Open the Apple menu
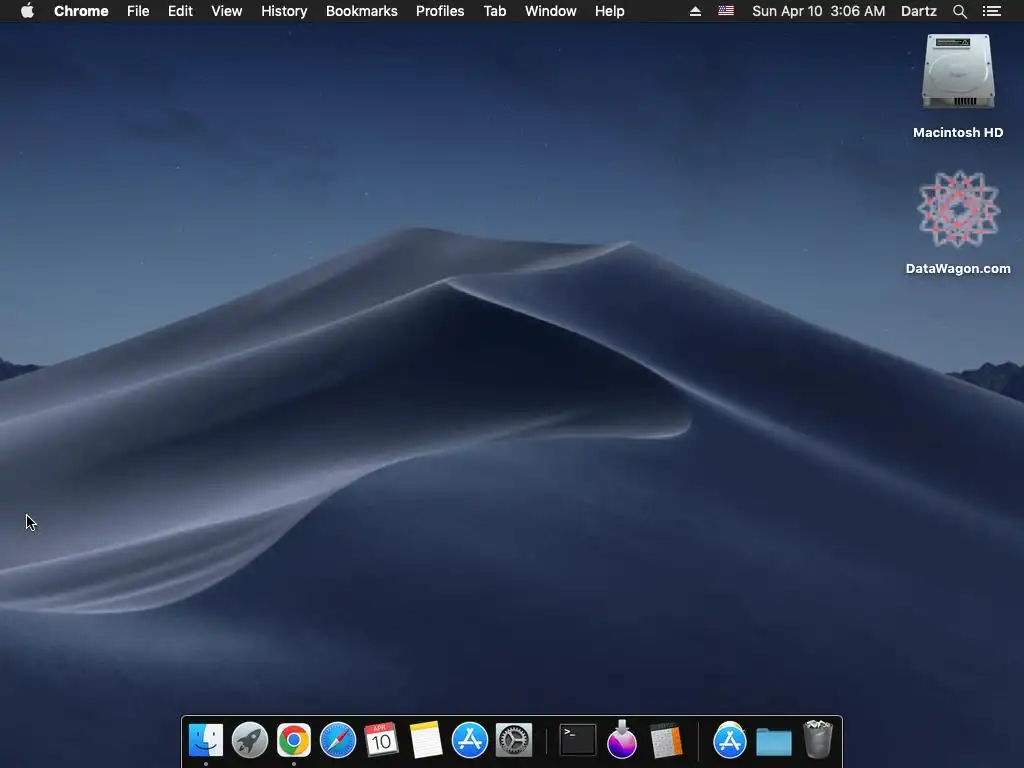1024x768 pixels. click(27, 11)
